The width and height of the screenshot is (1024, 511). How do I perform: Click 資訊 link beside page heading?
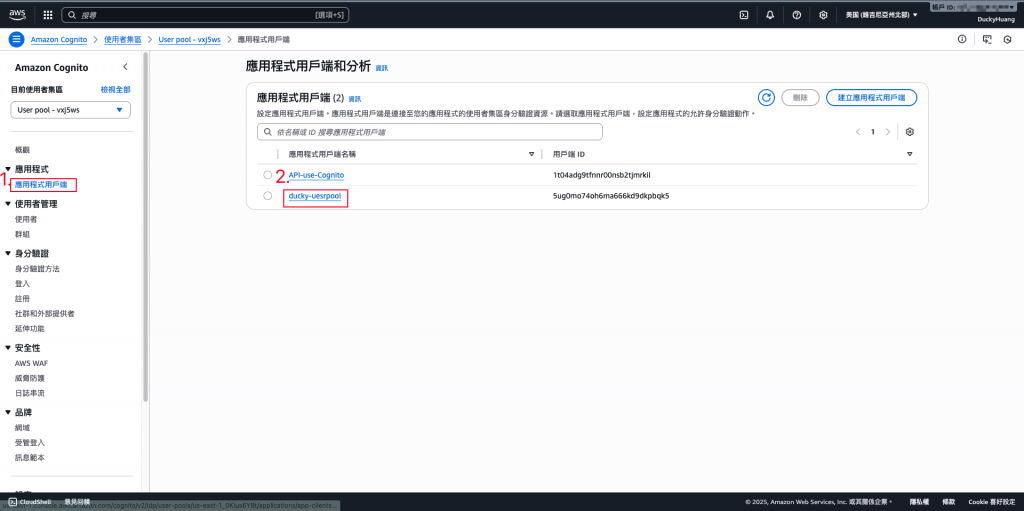coord(381,67)
